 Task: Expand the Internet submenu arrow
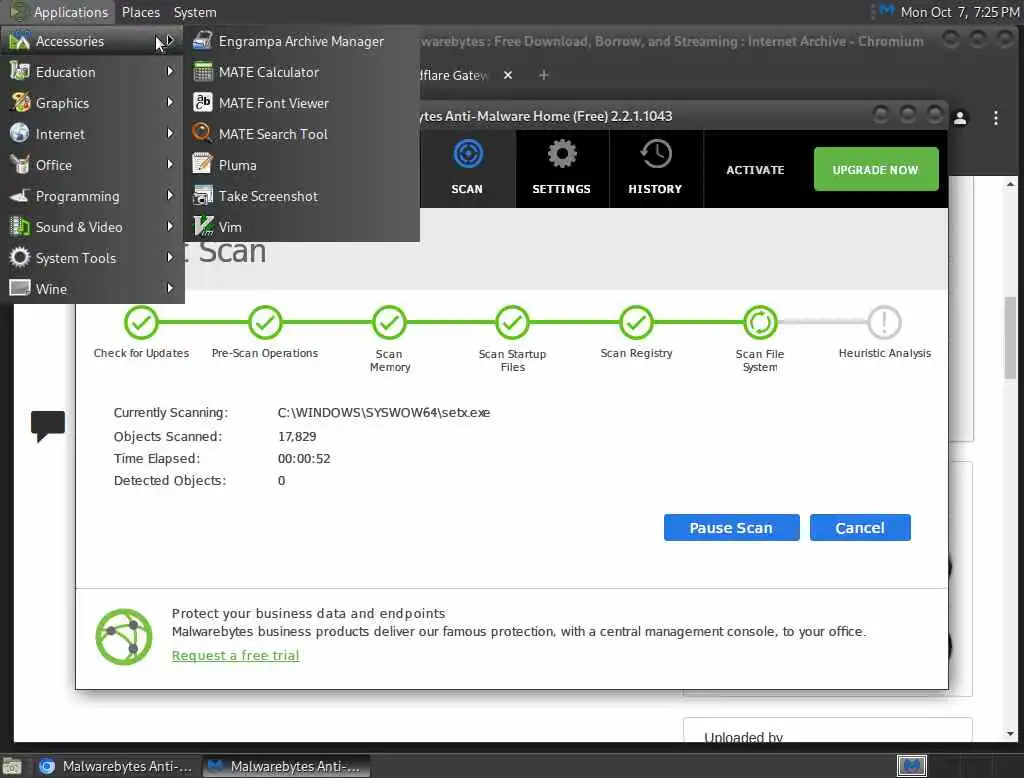tap(170, 133)
